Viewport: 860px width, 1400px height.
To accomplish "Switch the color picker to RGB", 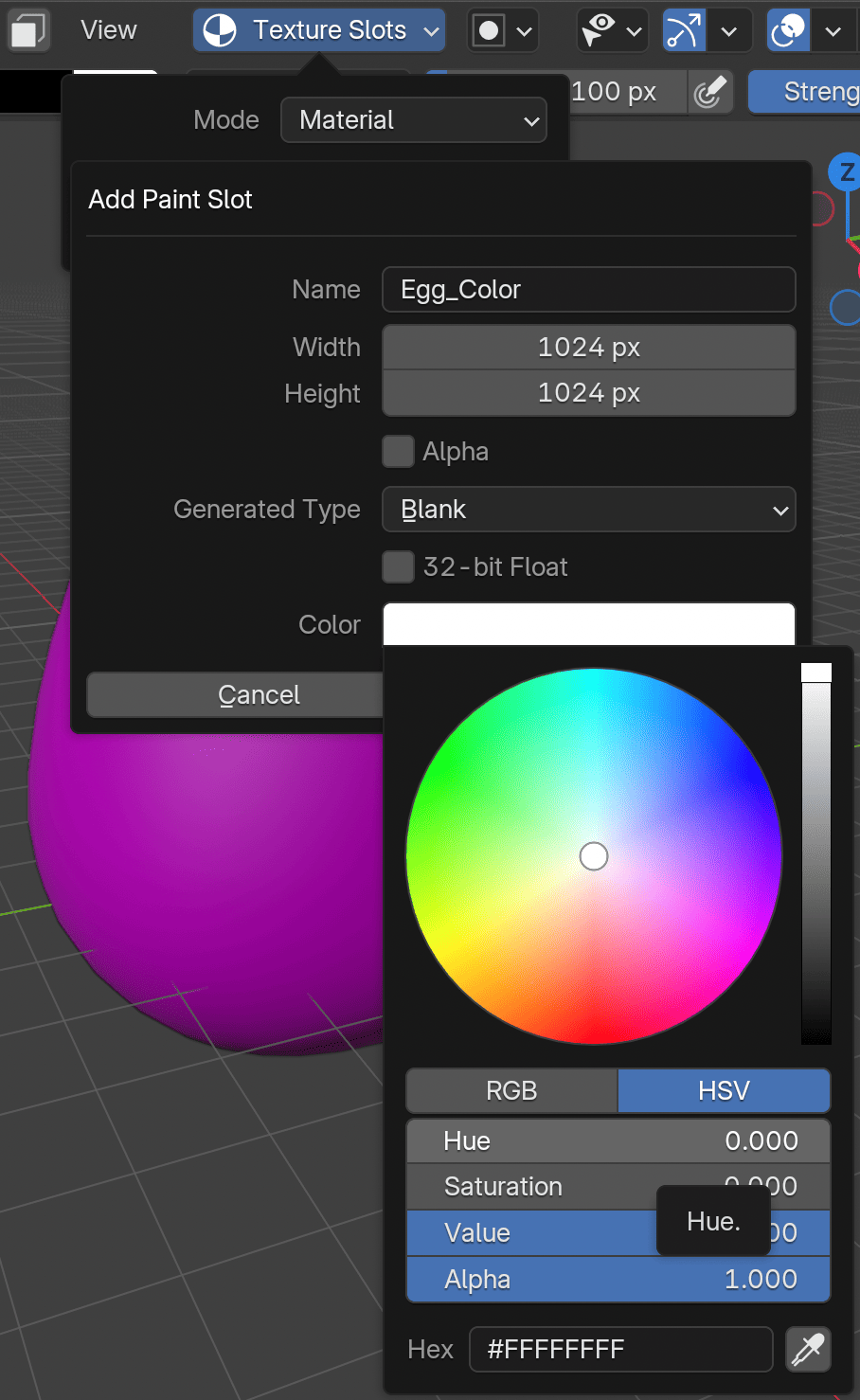I will pos(511,1091).
